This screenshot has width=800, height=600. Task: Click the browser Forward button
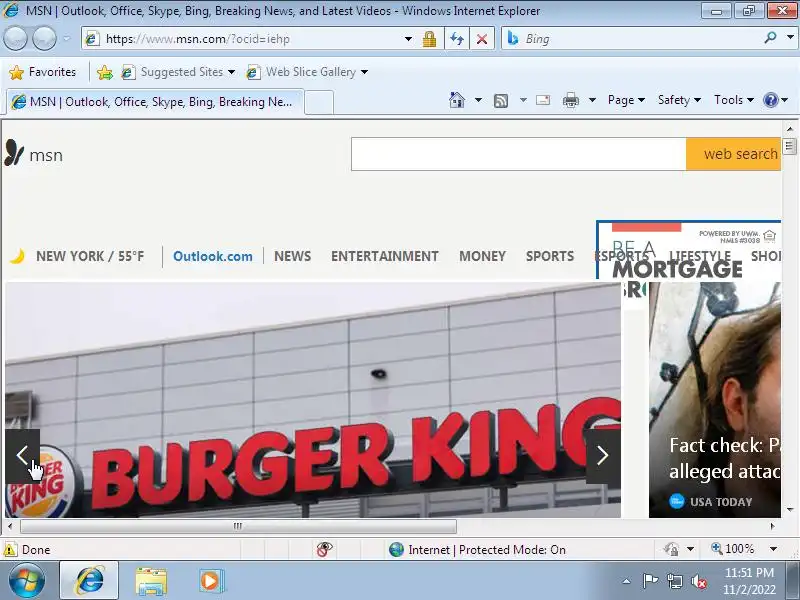44,39
